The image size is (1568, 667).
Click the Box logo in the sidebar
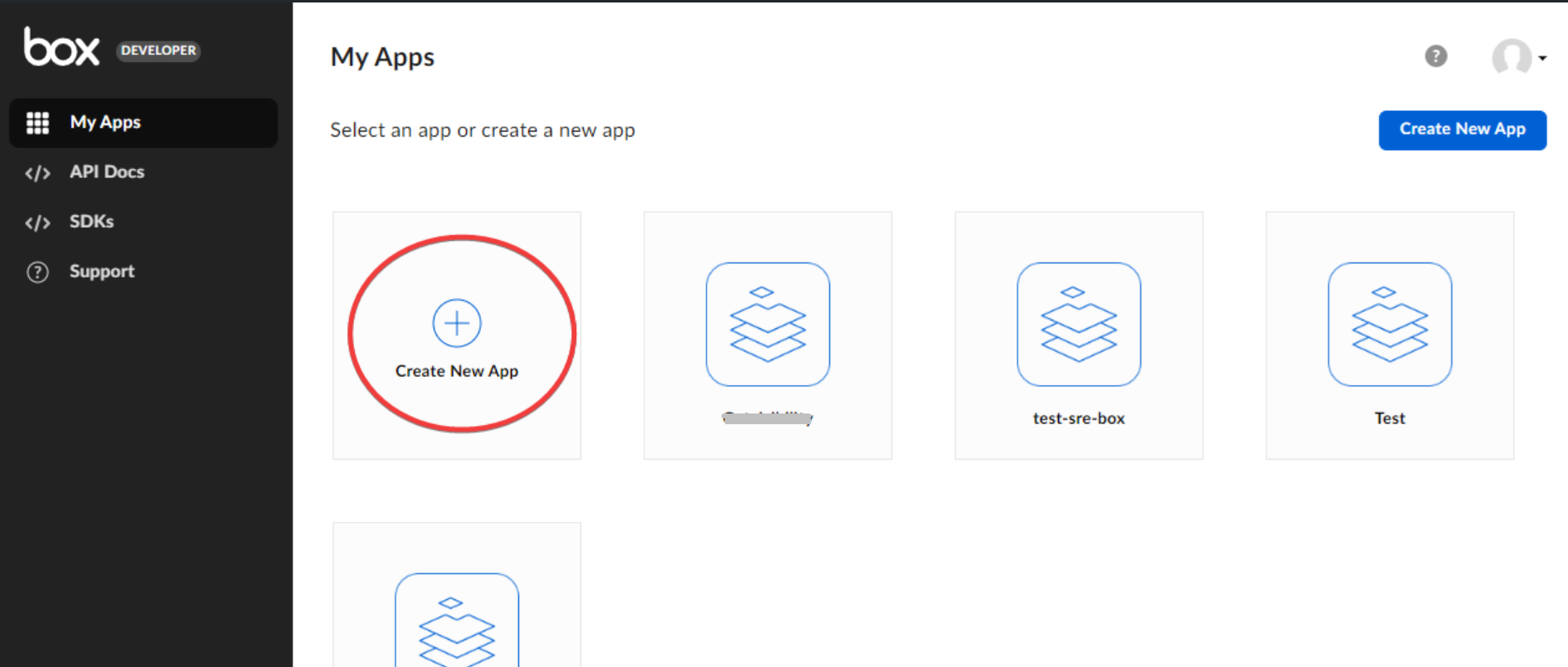pyautogui.click(x=61, y=47)
